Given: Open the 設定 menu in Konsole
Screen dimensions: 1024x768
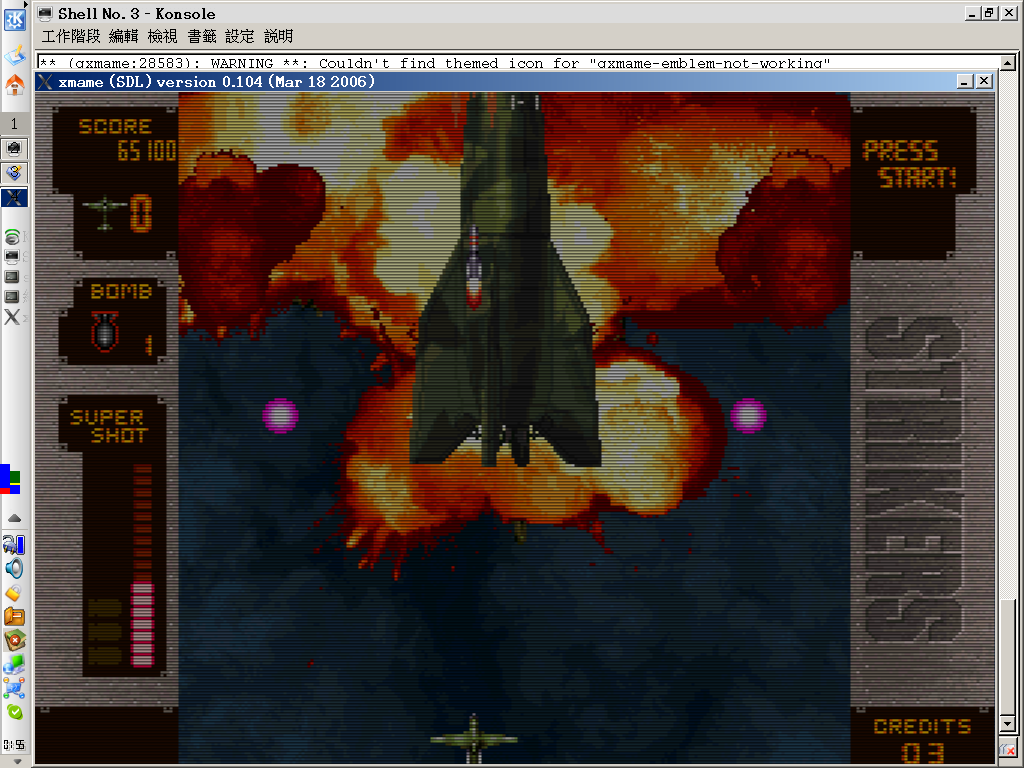Looking at the screenshot, I should pos(239,37).
